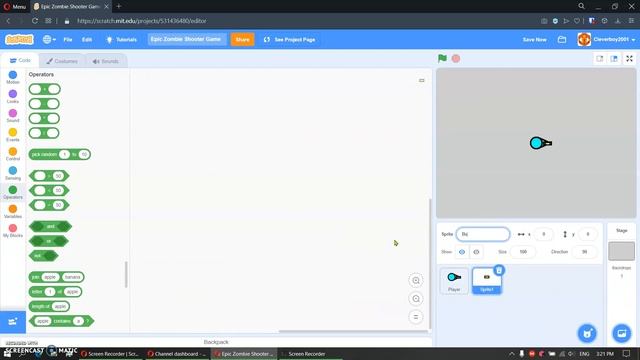Select the Control block category

(x=13, y=154)
